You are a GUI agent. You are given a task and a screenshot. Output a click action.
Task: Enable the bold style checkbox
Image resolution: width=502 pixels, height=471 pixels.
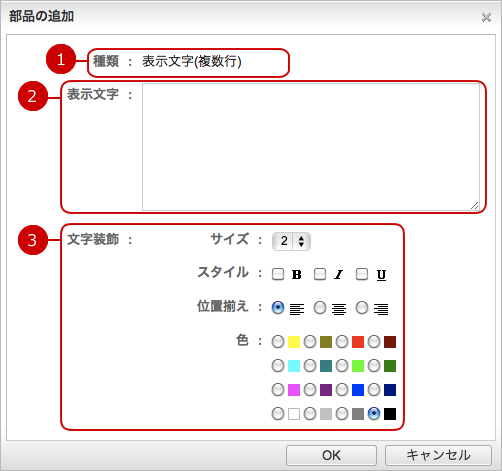(x=278, y=274)
